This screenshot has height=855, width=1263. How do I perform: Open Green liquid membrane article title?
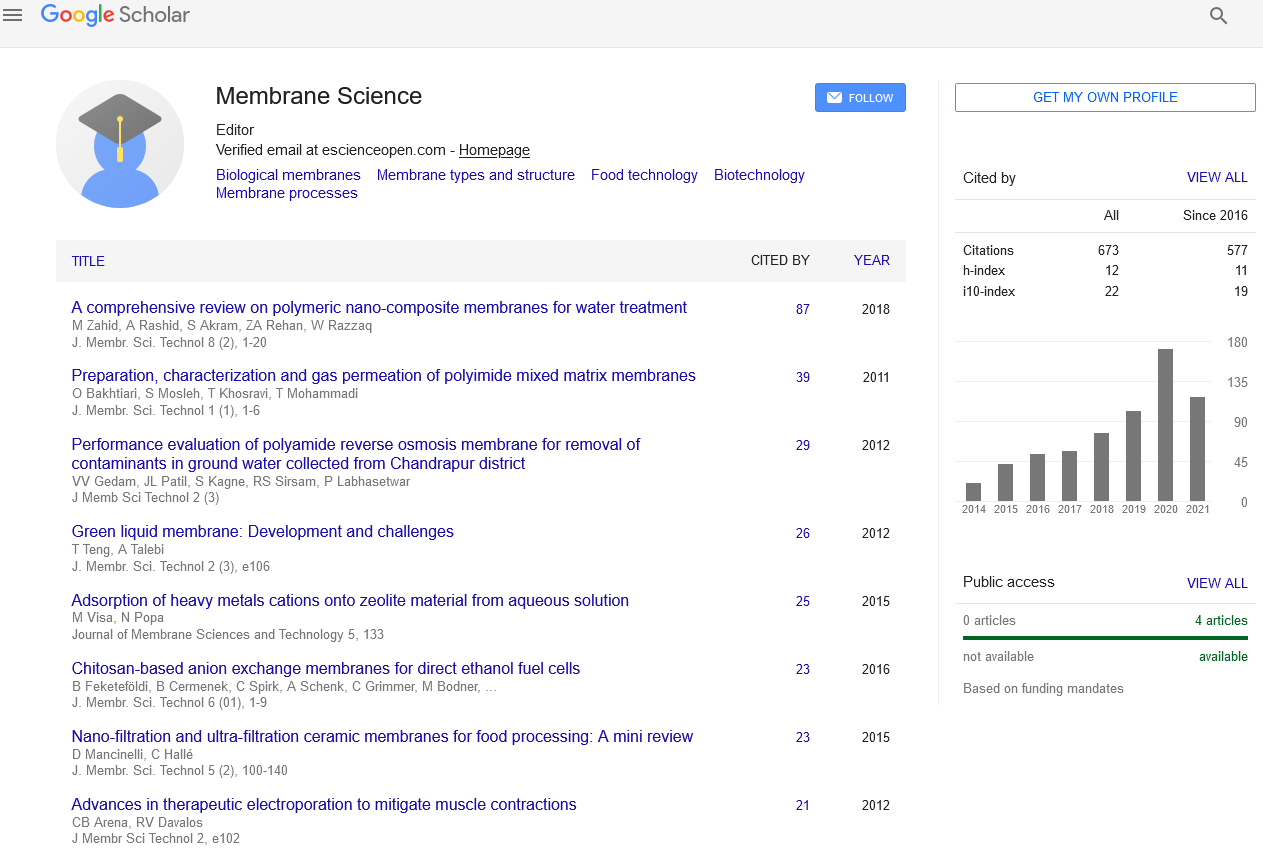pos(262,531)
